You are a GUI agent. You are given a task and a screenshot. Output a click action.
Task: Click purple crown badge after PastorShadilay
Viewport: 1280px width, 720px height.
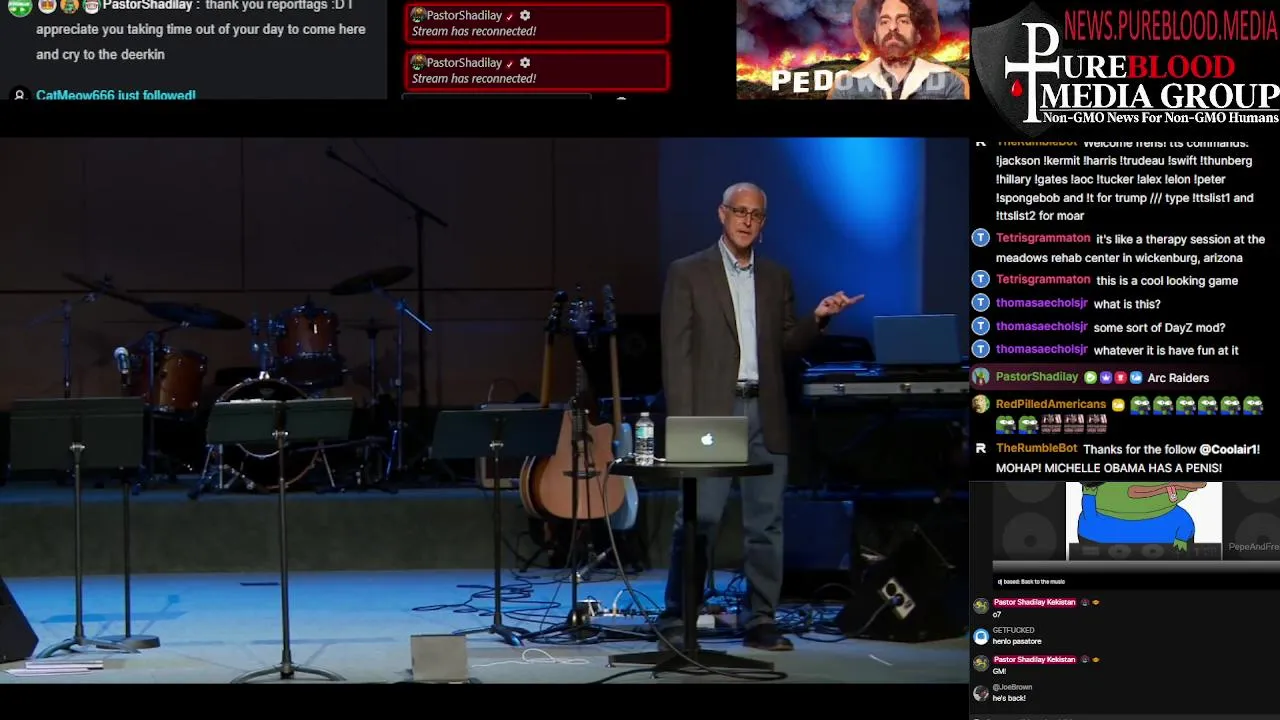point(1106,377)
